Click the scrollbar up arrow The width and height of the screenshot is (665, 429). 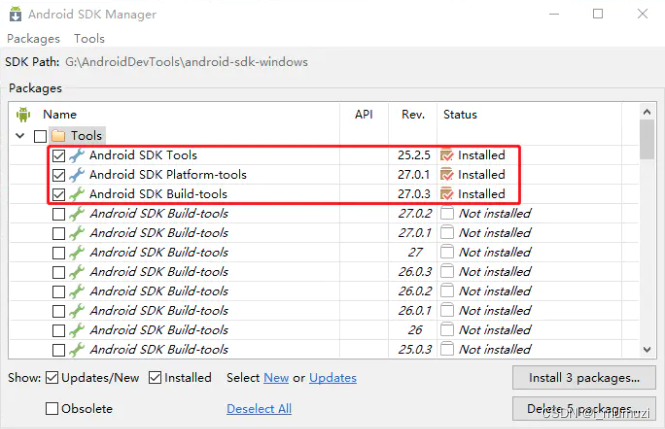click(x=647, y=112)
